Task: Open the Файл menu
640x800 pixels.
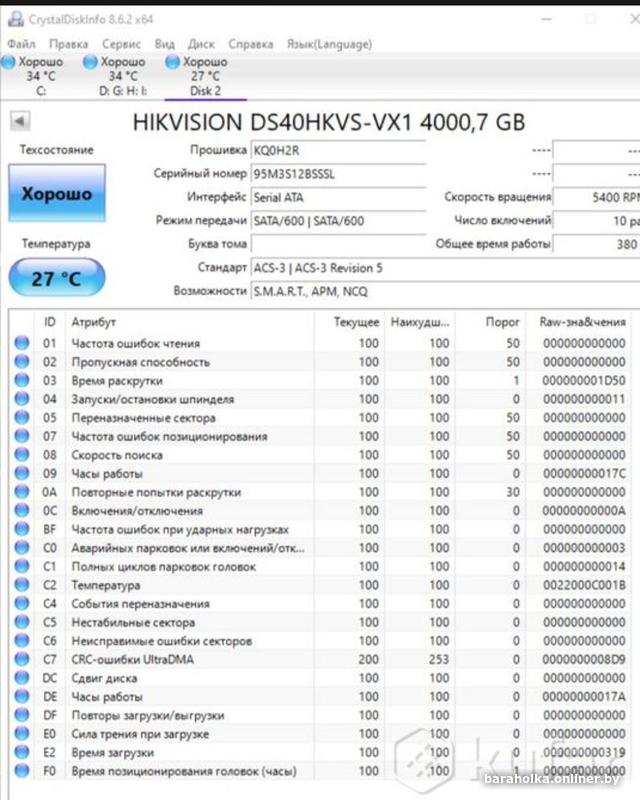Action: click(21, 44)
